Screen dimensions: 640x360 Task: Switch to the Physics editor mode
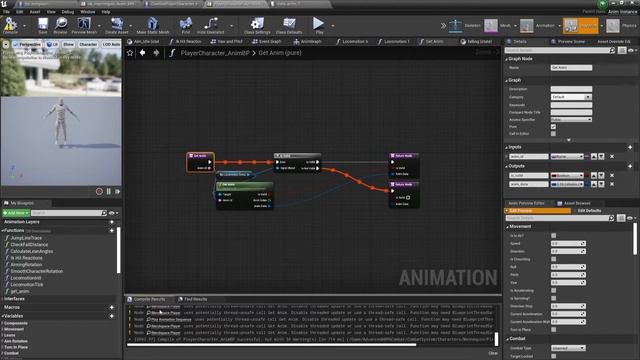621,26
